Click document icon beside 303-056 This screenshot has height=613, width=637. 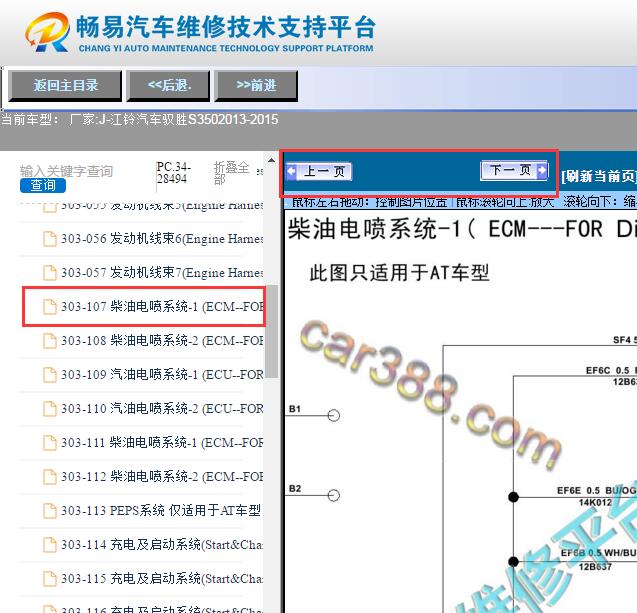tap(50, 239)
